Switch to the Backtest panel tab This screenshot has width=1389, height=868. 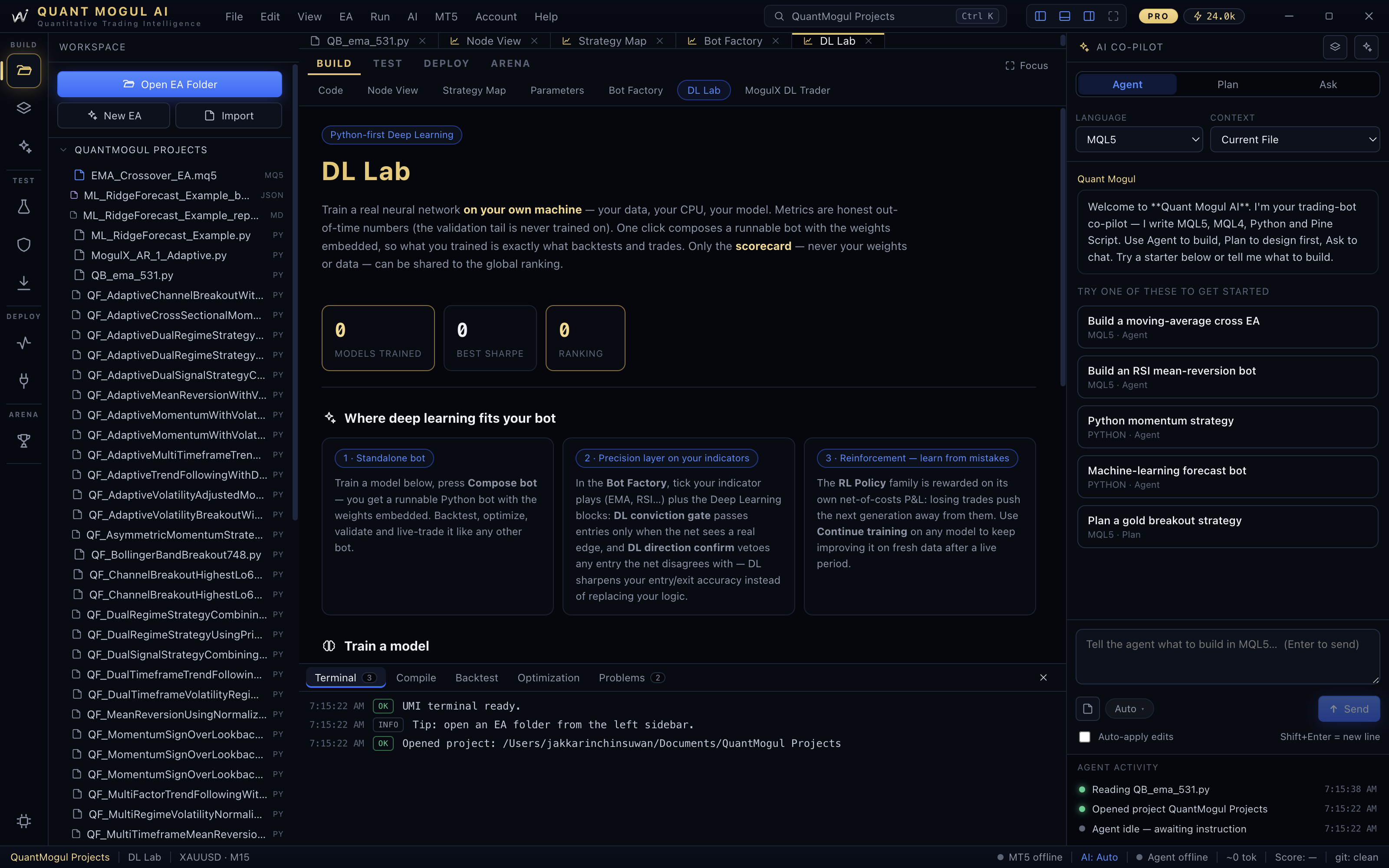coord(477,677)
